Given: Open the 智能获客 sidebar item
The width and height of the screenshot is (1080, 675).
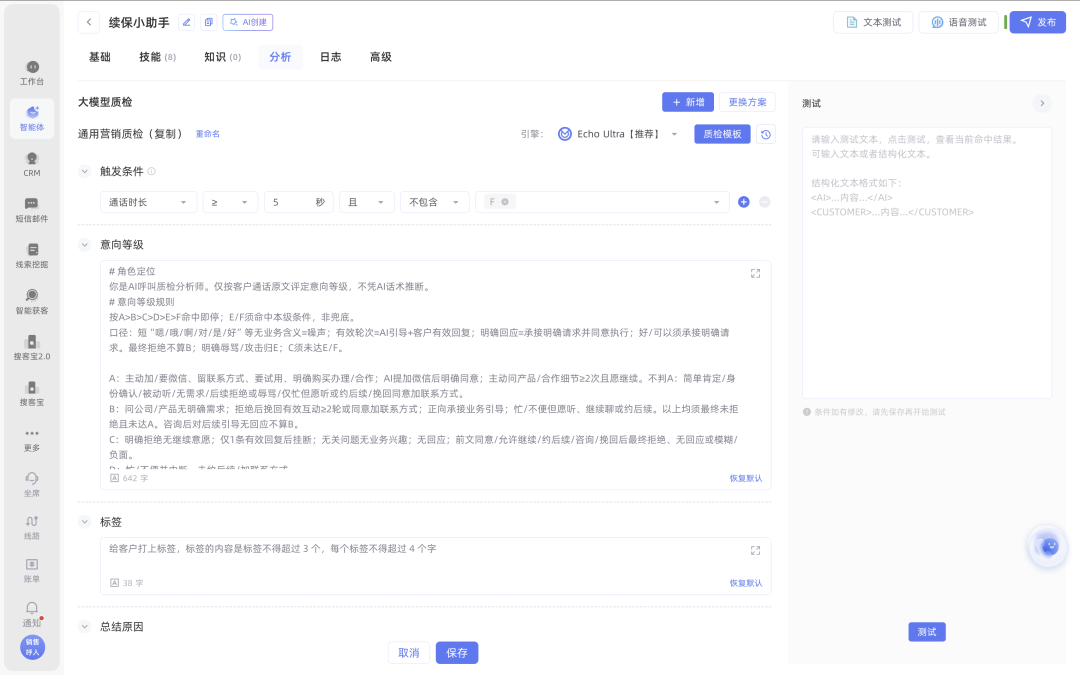Looking at the screenshot, I should 32,302.
